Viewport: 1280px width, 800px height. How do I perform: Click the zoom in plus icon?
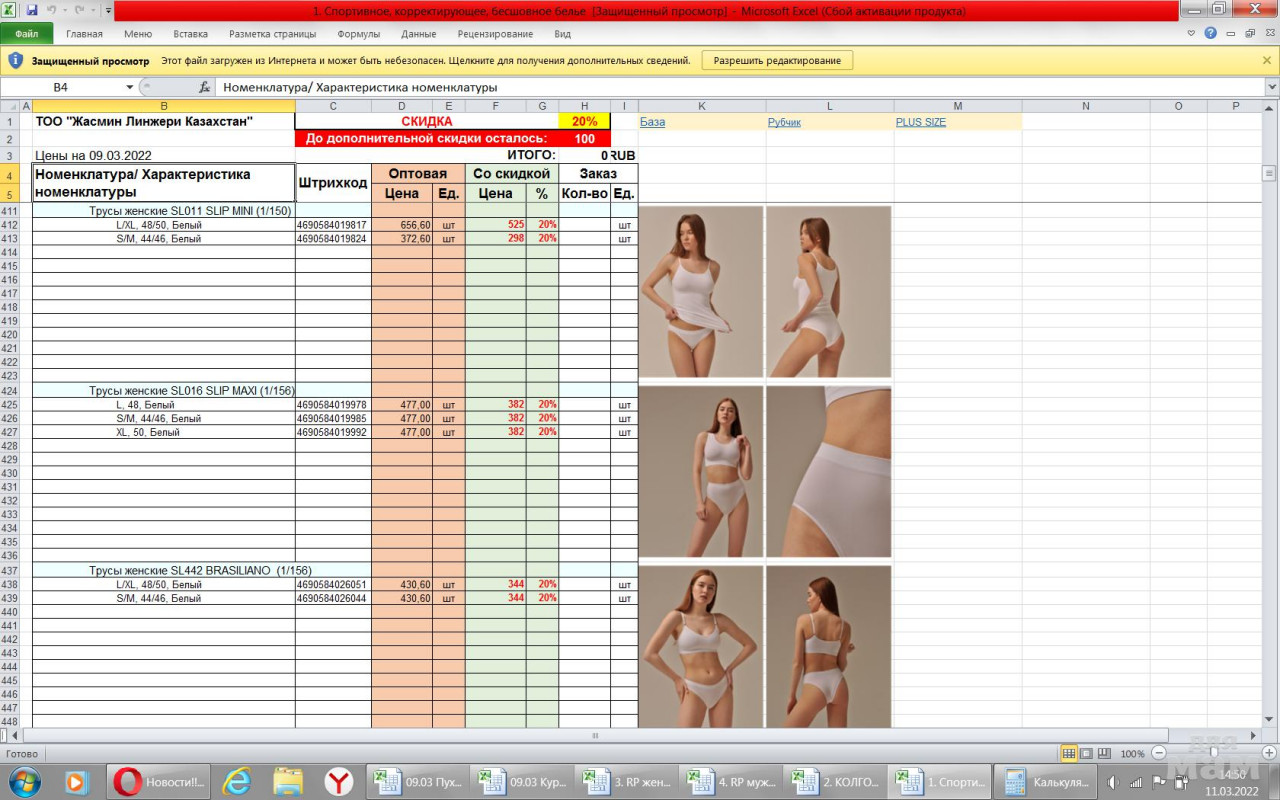[x=1269, y=753]
